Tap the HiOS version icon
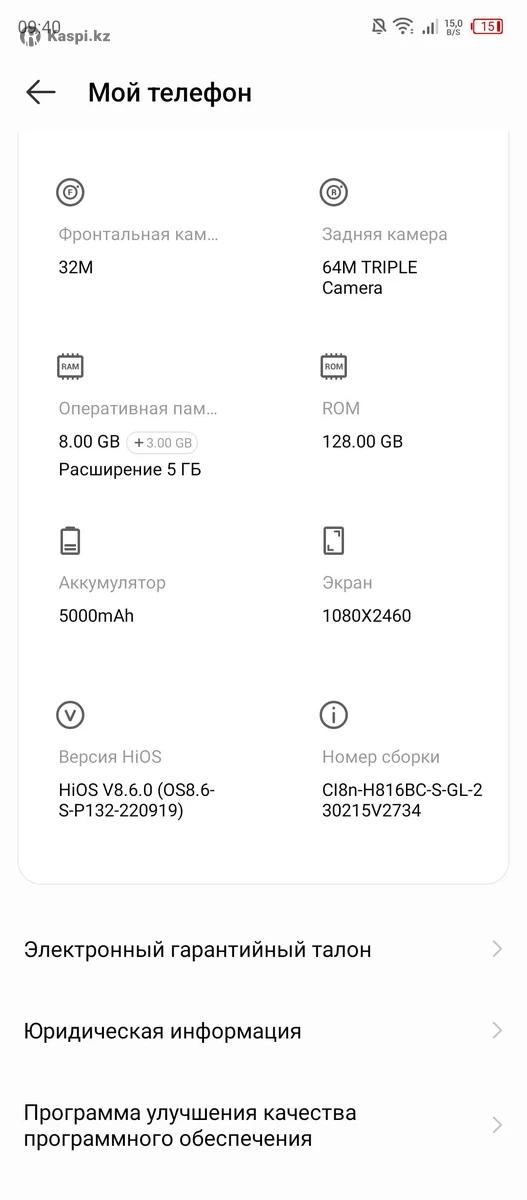This screenshot has width=527, height=1200. coord(70,715)
